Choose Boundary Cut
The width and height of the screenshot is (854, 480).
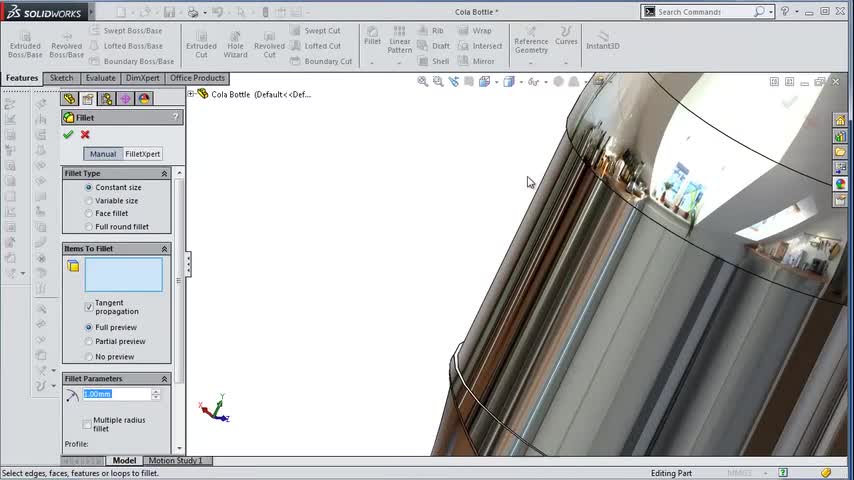pos(322,61)
